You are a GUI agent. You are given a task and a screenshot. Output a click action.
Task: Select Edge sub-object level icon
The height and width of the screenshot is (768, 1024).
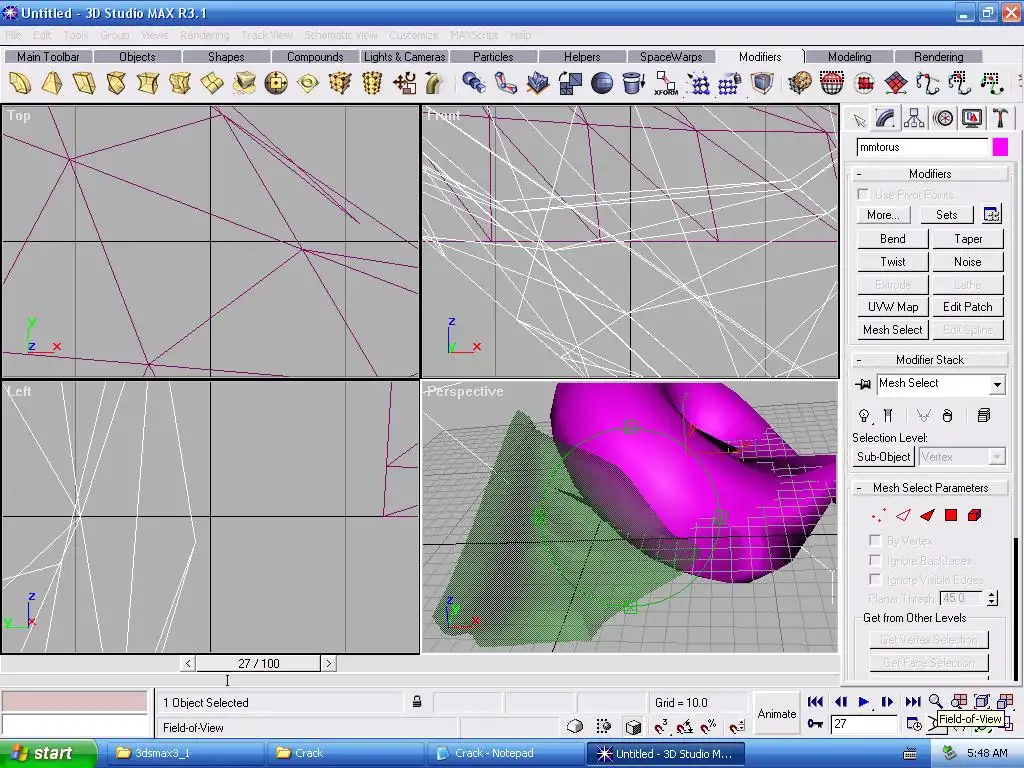(903, 515)
